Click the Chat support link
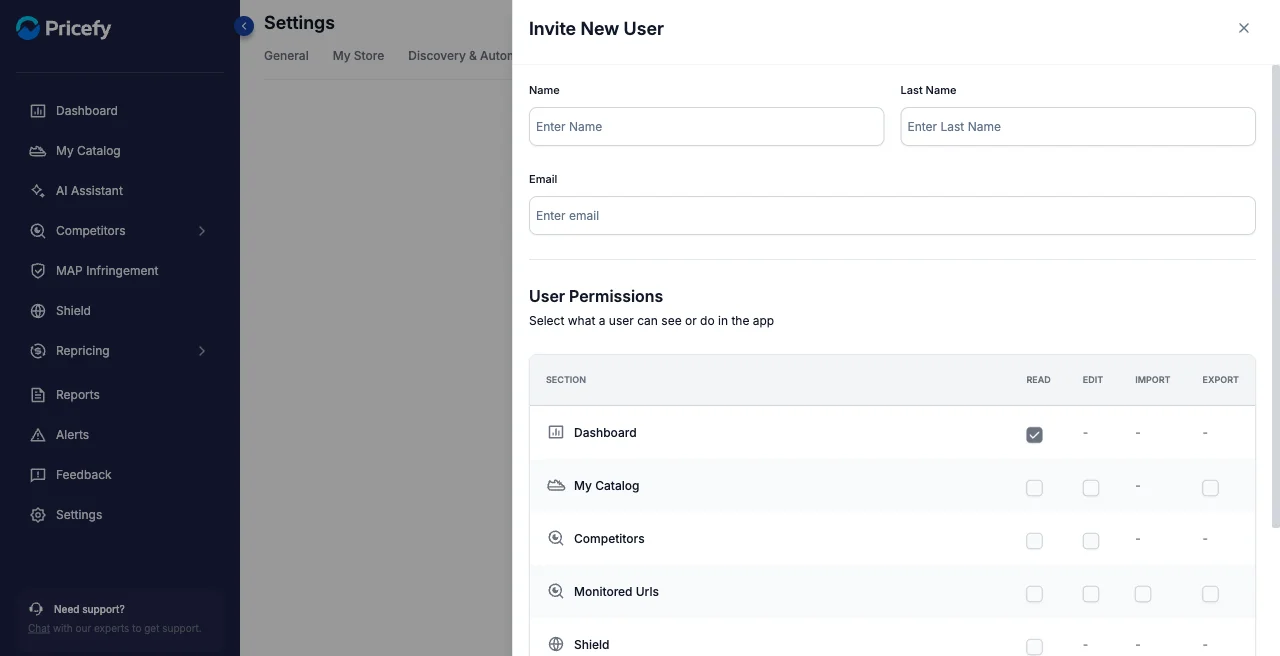The width and height of the screenshot is (1280, 656). (39, 628)
